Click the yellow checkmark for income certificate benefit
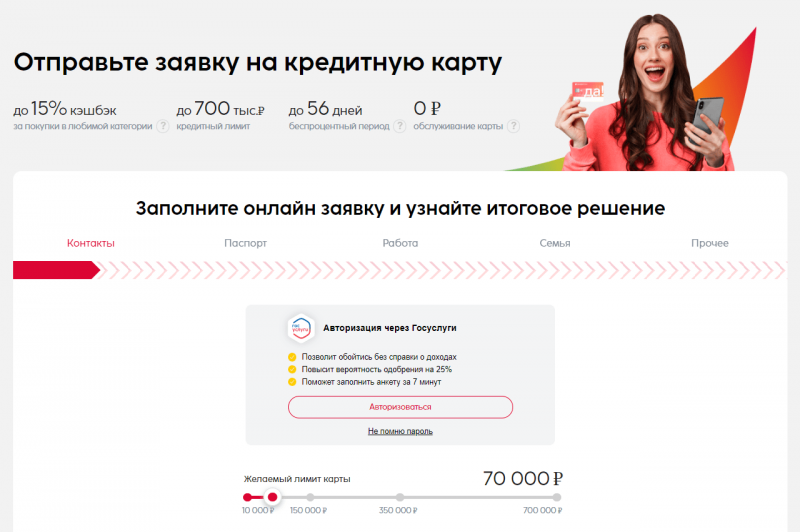The height and width of the screenshot is (532, 800). pyautogui.click(x=292, y=357)
